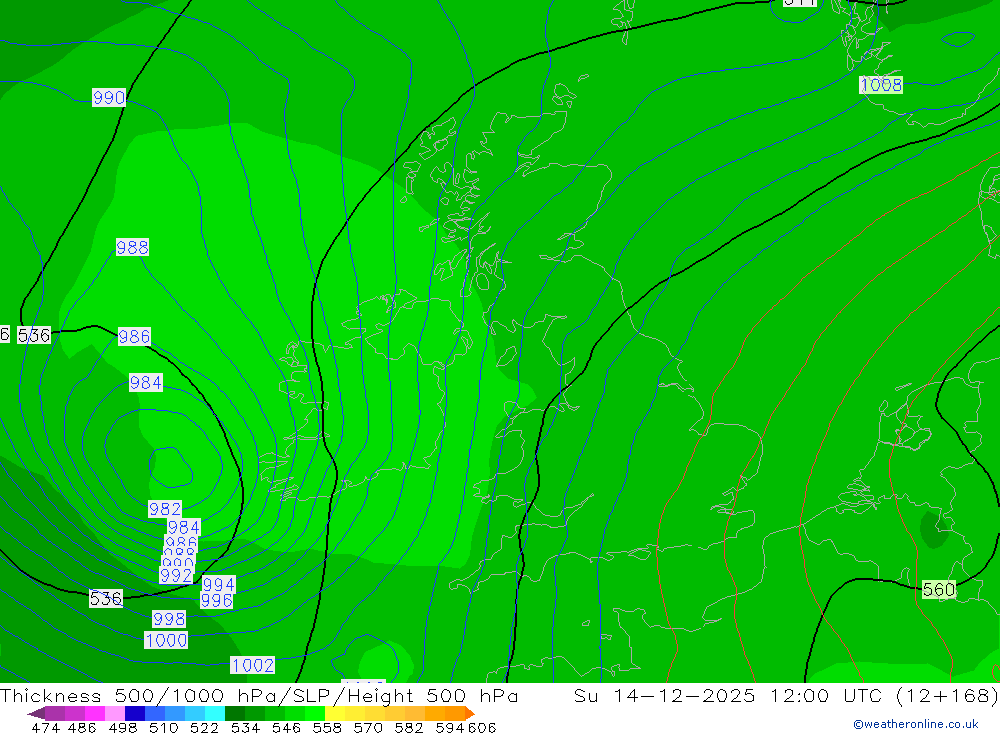
Task: Click the 546 legend value
Action: [286, 727]
